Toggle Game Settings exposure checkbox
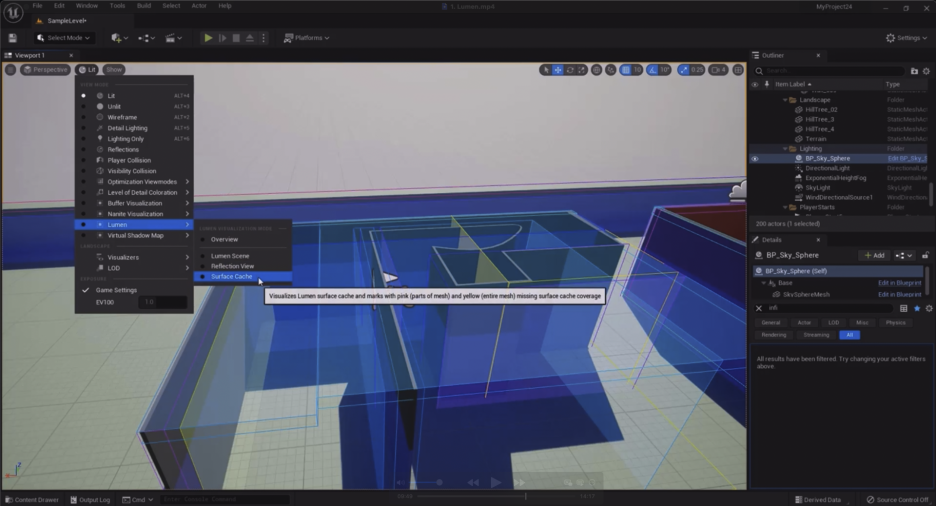Image resolution: width=936 pixels, height=506 pixels. click(85, 290)
